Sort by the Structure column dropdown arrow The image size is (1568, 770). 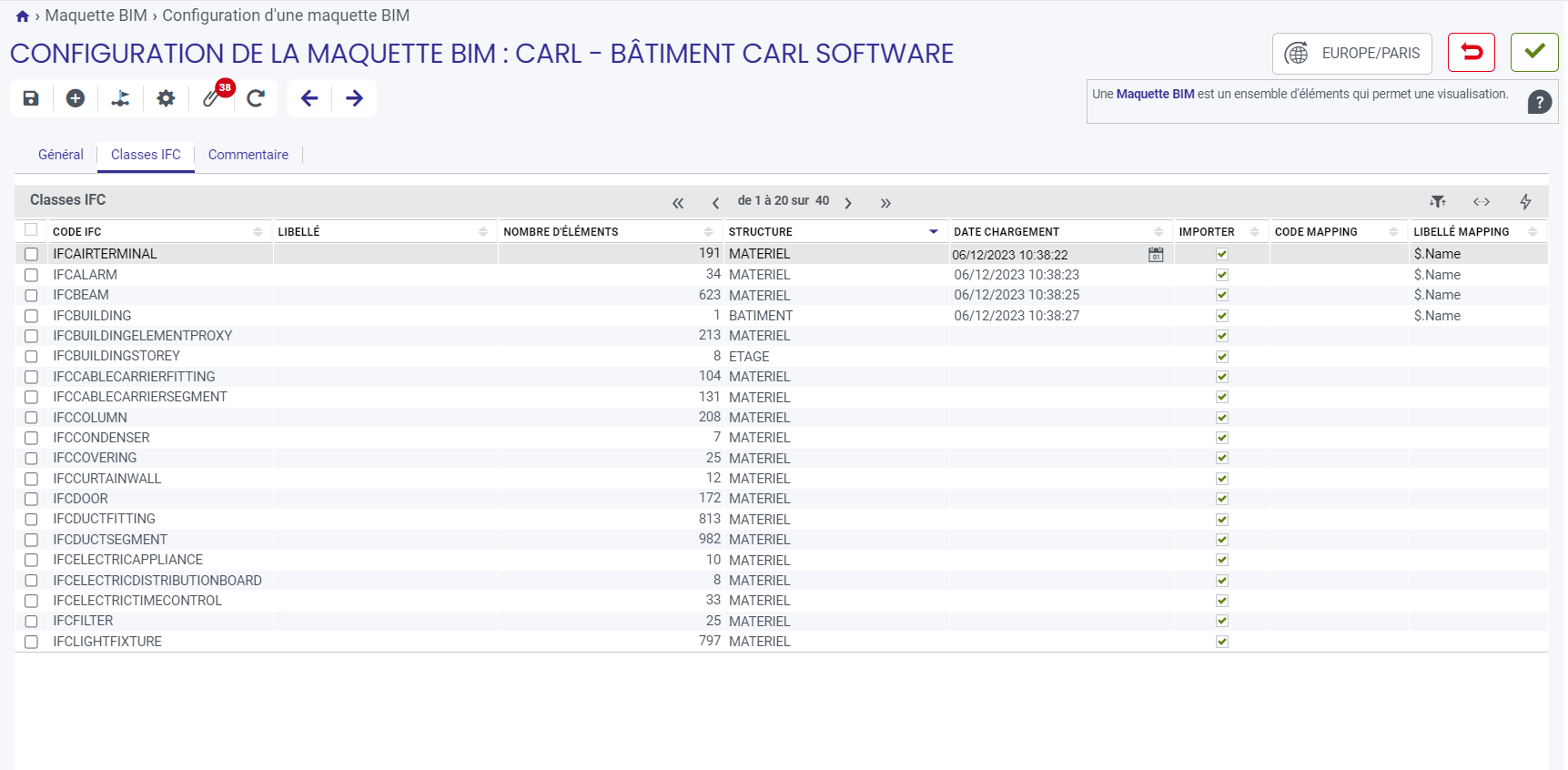933,232
